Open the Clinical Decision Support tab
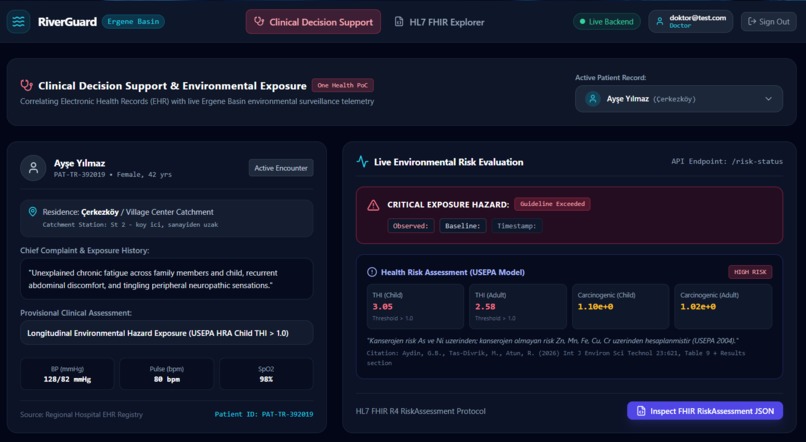The width and height of the screenshot is (806, 442). [x=313, y=22]
